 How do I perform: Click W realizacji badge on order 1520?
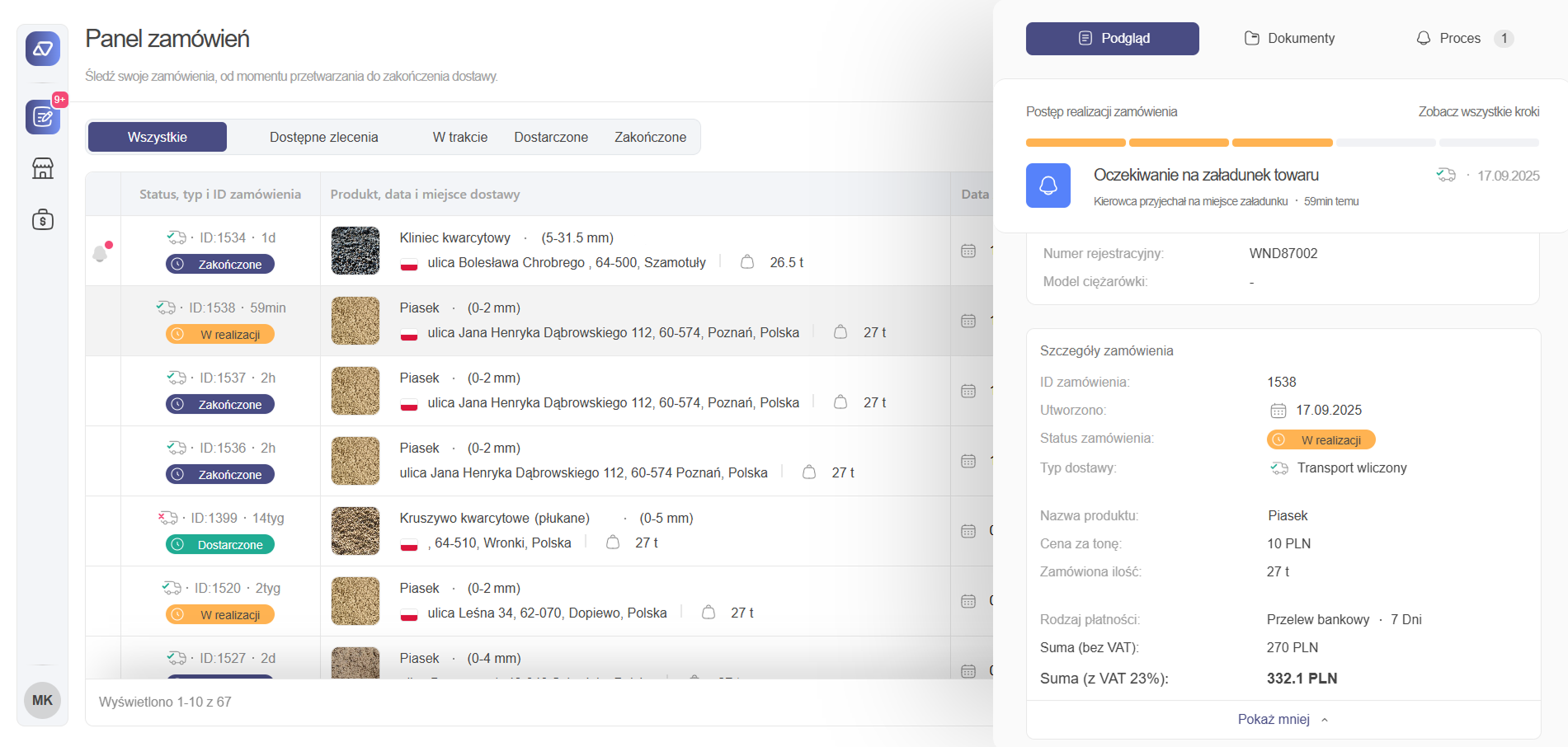click(220, 615)
